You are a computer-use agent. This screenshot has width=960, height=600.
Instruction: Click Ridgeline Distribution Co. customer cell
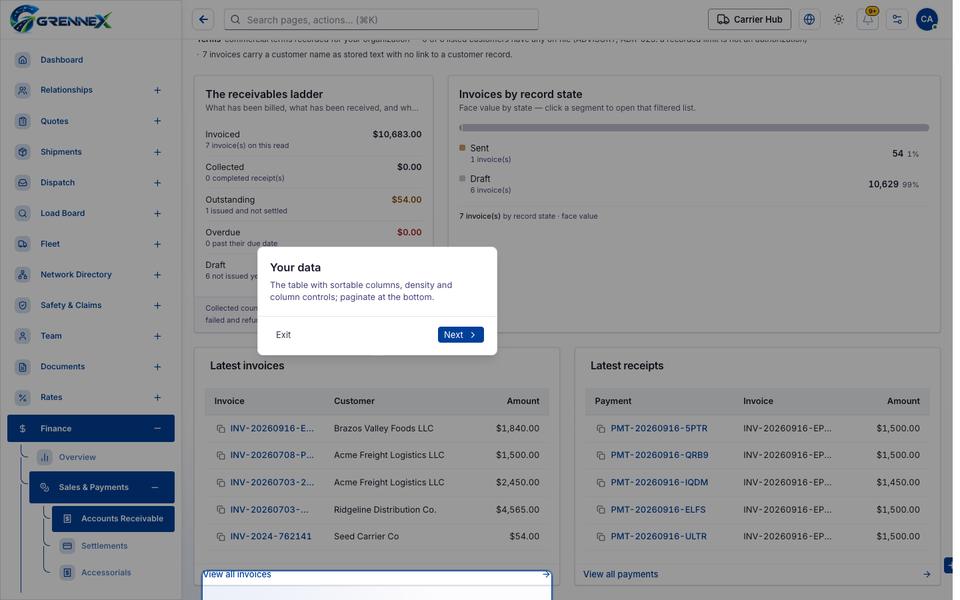click(x=384, y=509)
